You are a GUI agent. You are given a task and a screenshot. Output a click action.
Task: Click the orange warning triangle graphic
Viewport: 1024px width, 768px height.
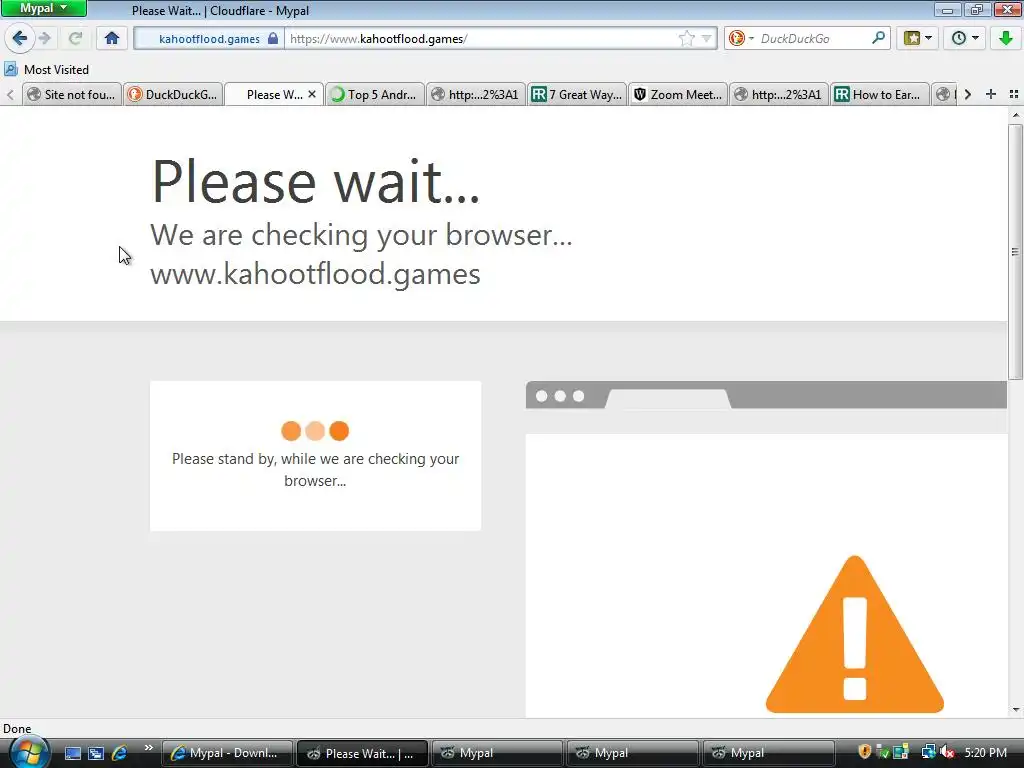tap(855, 634)
